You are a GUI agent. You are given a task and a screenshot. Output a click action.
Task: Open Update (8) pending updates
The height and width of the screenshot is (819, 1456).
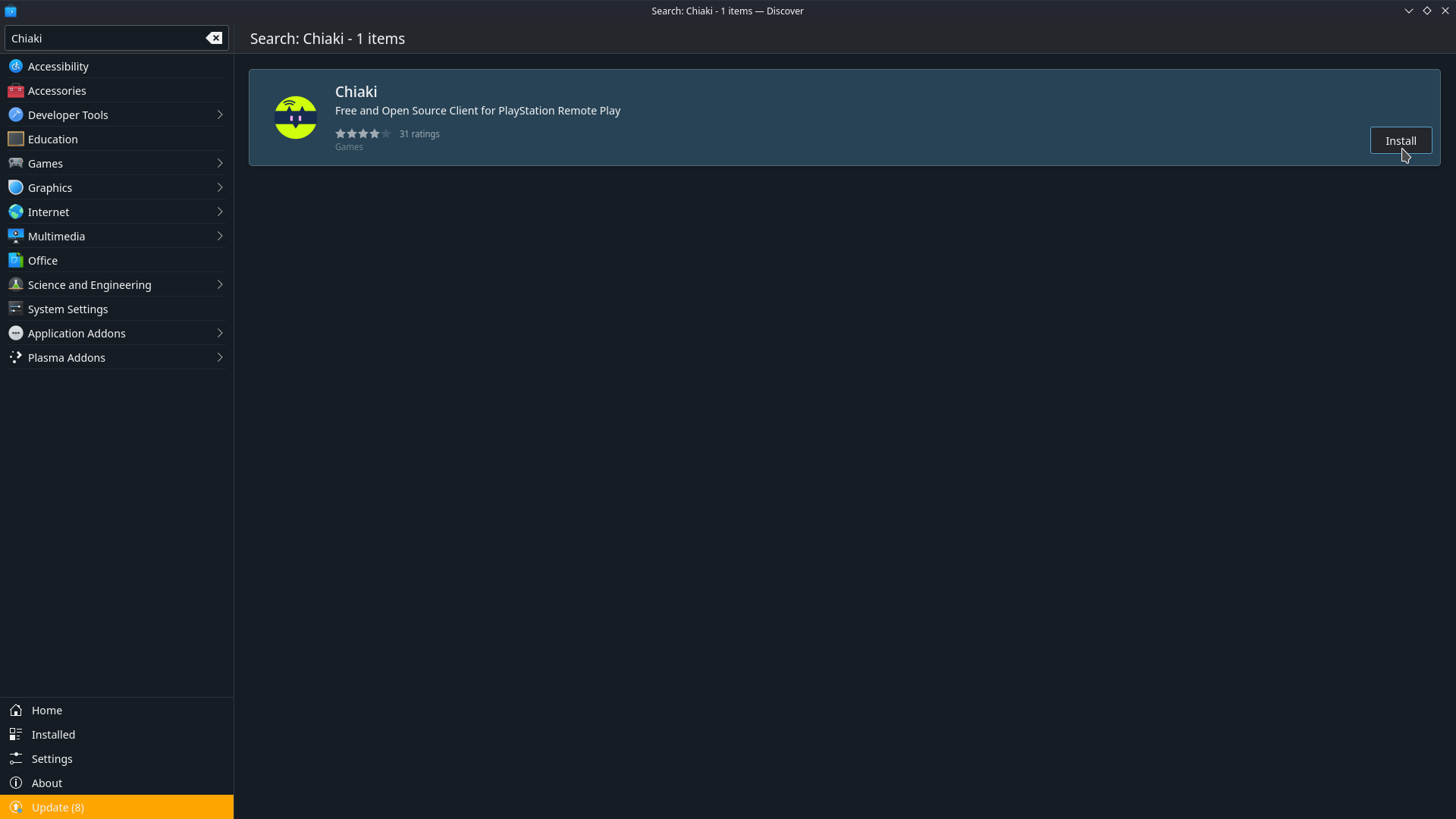tap(58, 807)
